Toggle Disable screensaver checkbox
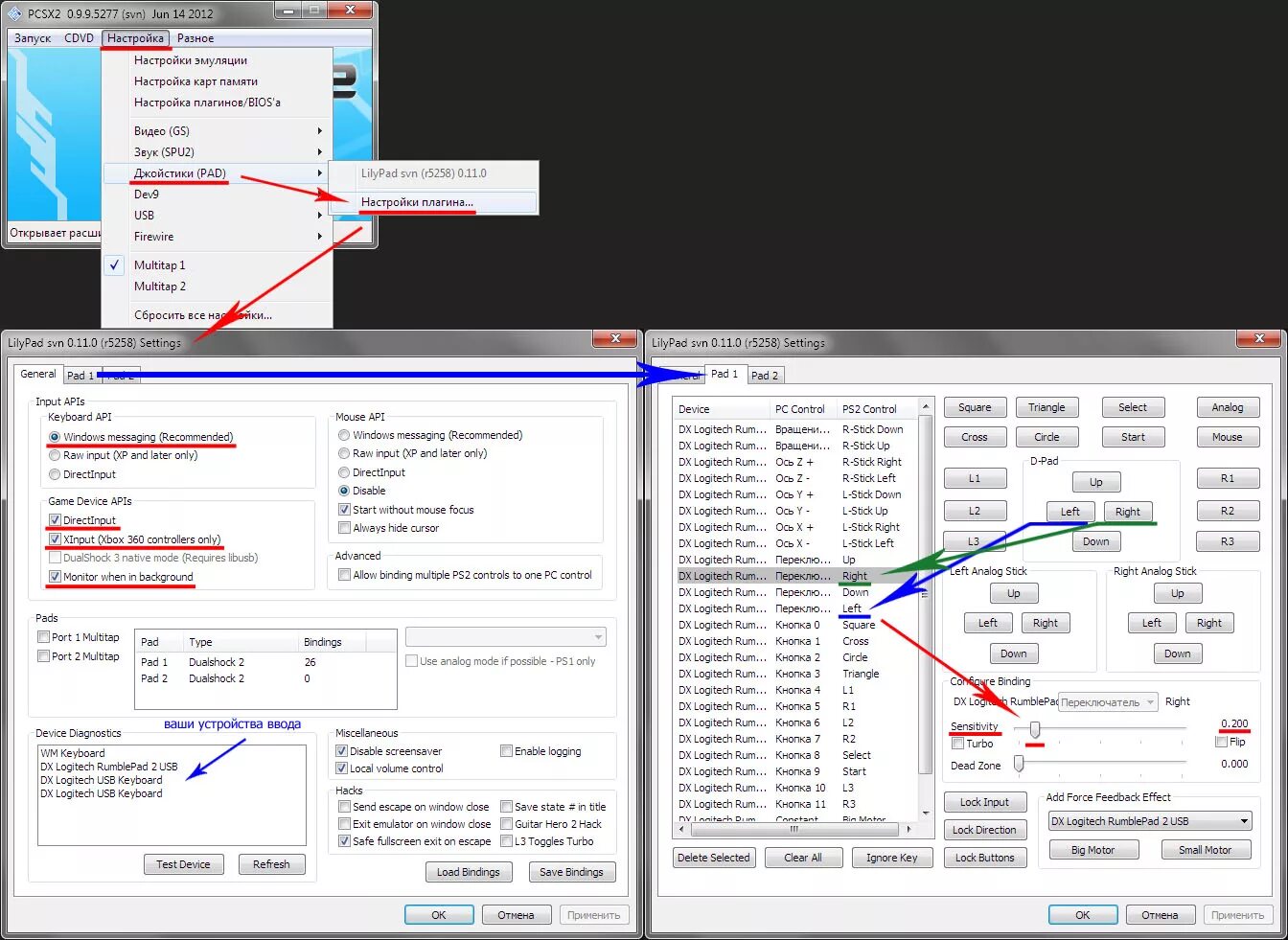The image size is (1288, 940). 341,751
